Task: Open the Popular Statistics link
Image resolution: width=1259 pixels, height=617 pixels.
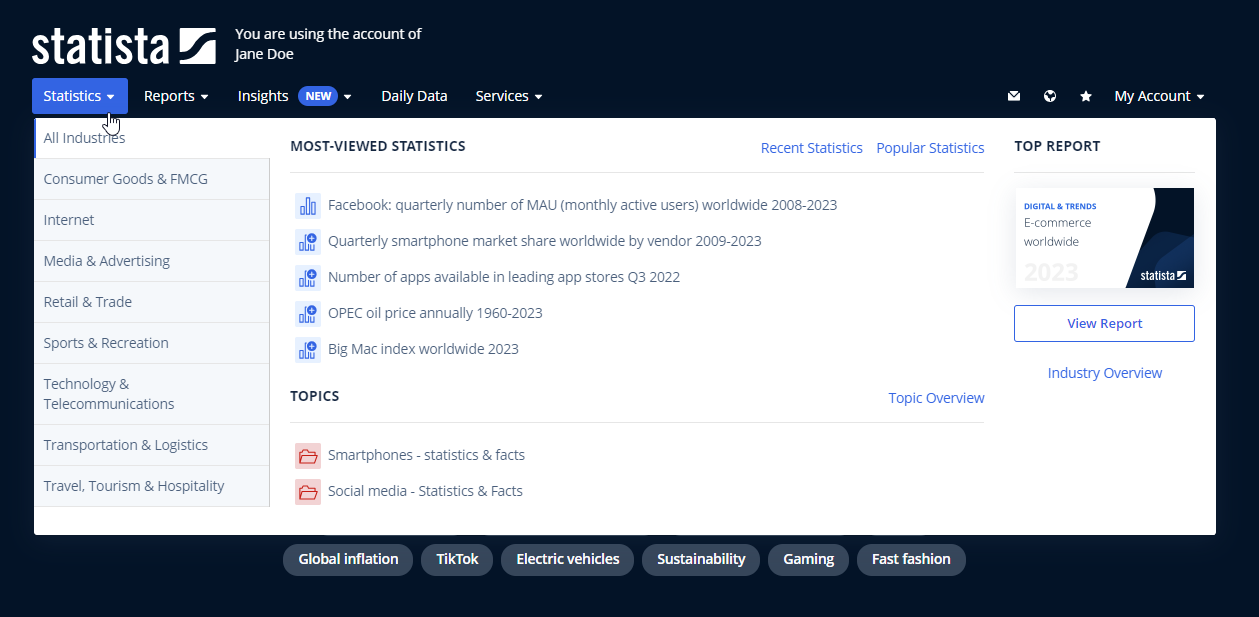Action: (930, 148)
